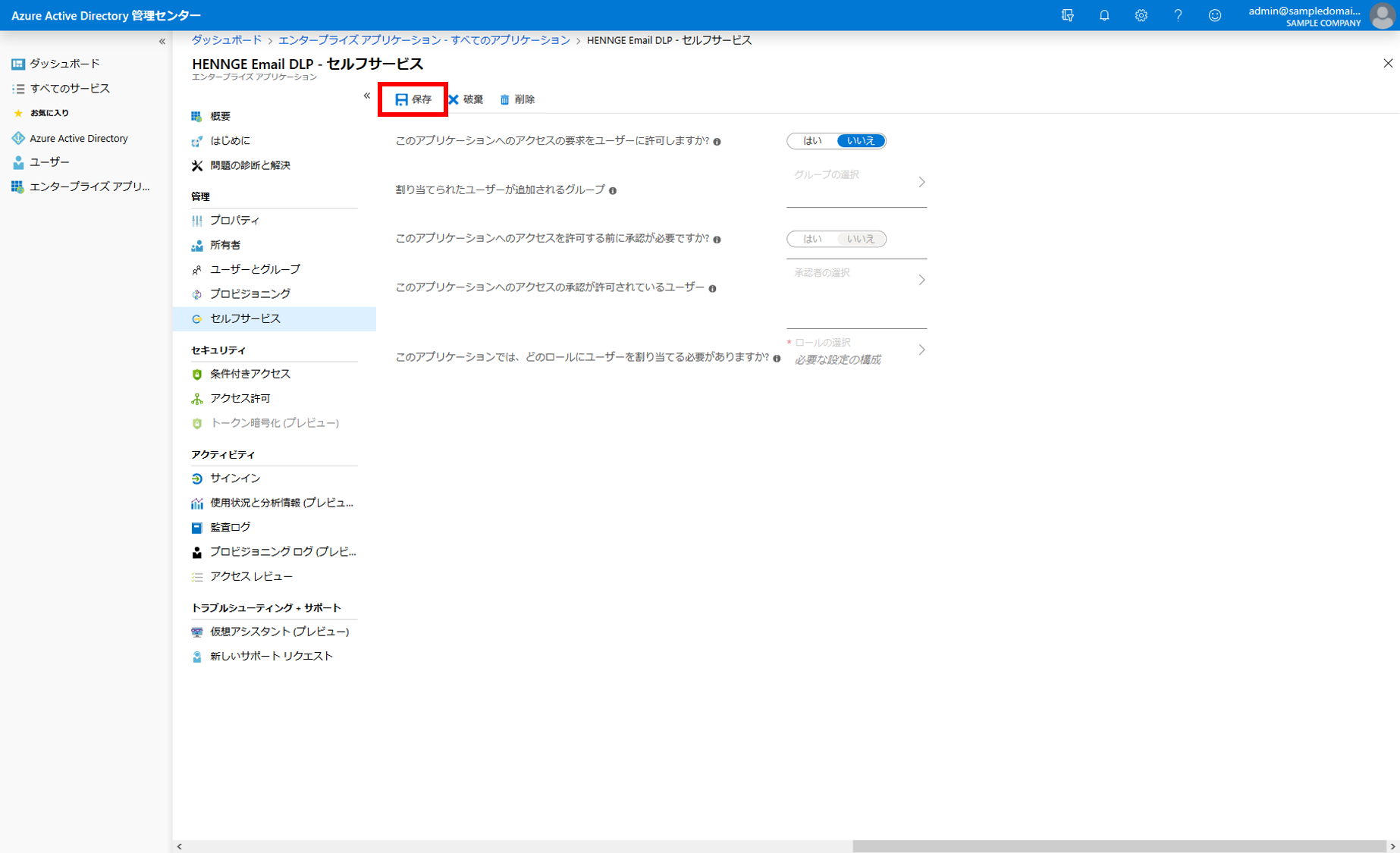
Task: Click the Discard (破棄) button
Action: coord(466,99)
